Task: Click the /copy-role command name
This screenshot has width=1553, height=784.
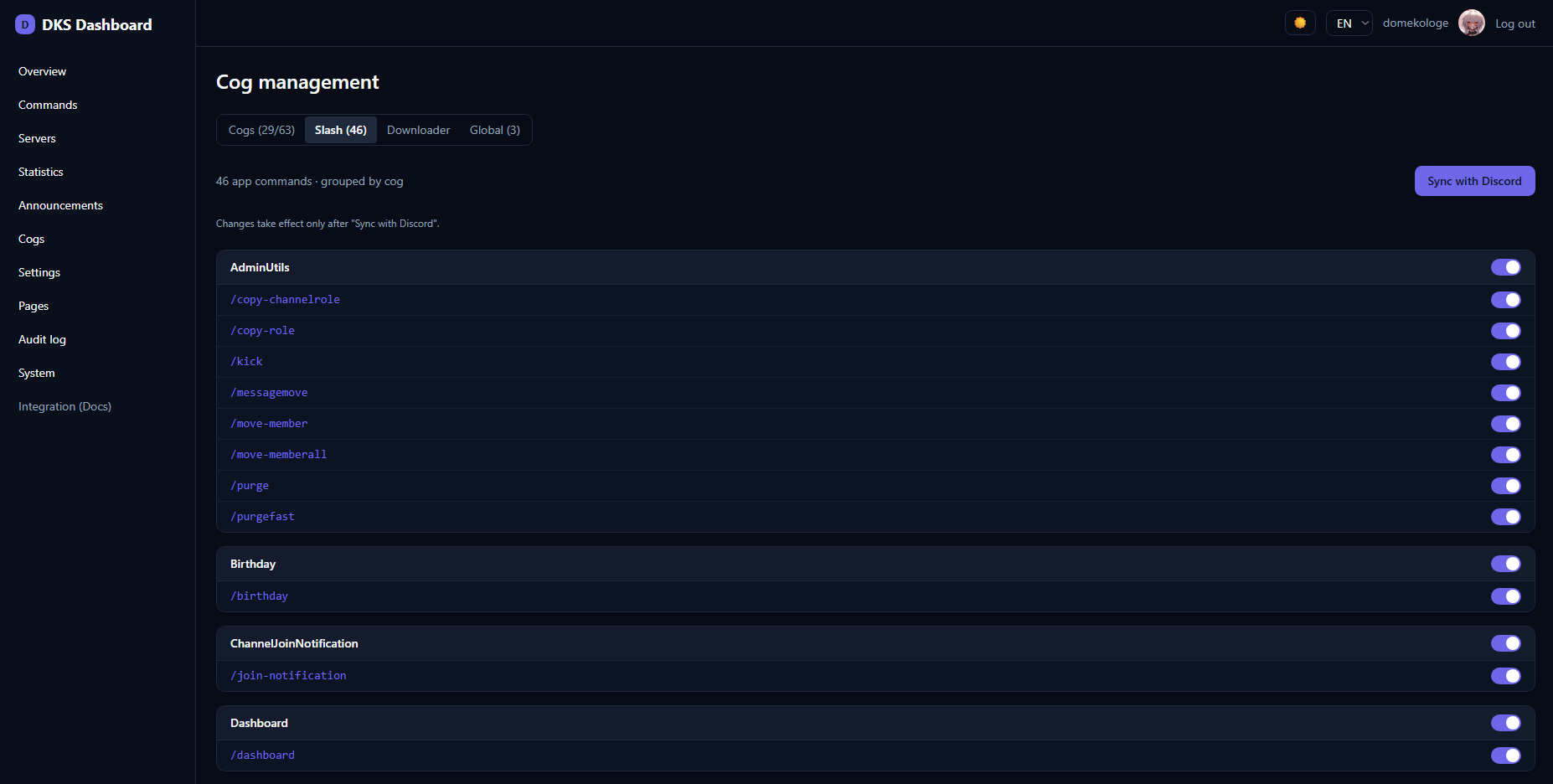Action: click(x=262, y=331)
